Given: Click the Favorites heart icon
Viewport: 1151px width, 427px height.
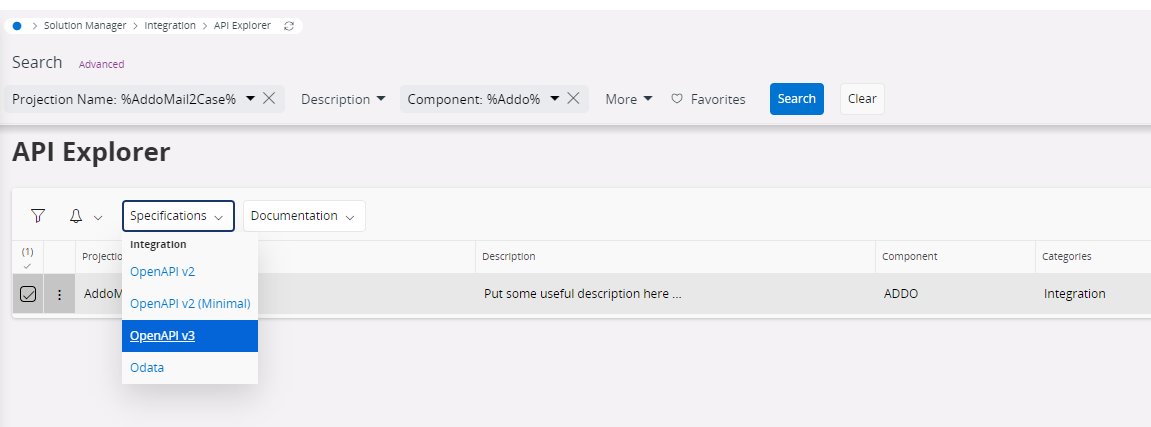Looking at the screenshot, I should point(678,99).
